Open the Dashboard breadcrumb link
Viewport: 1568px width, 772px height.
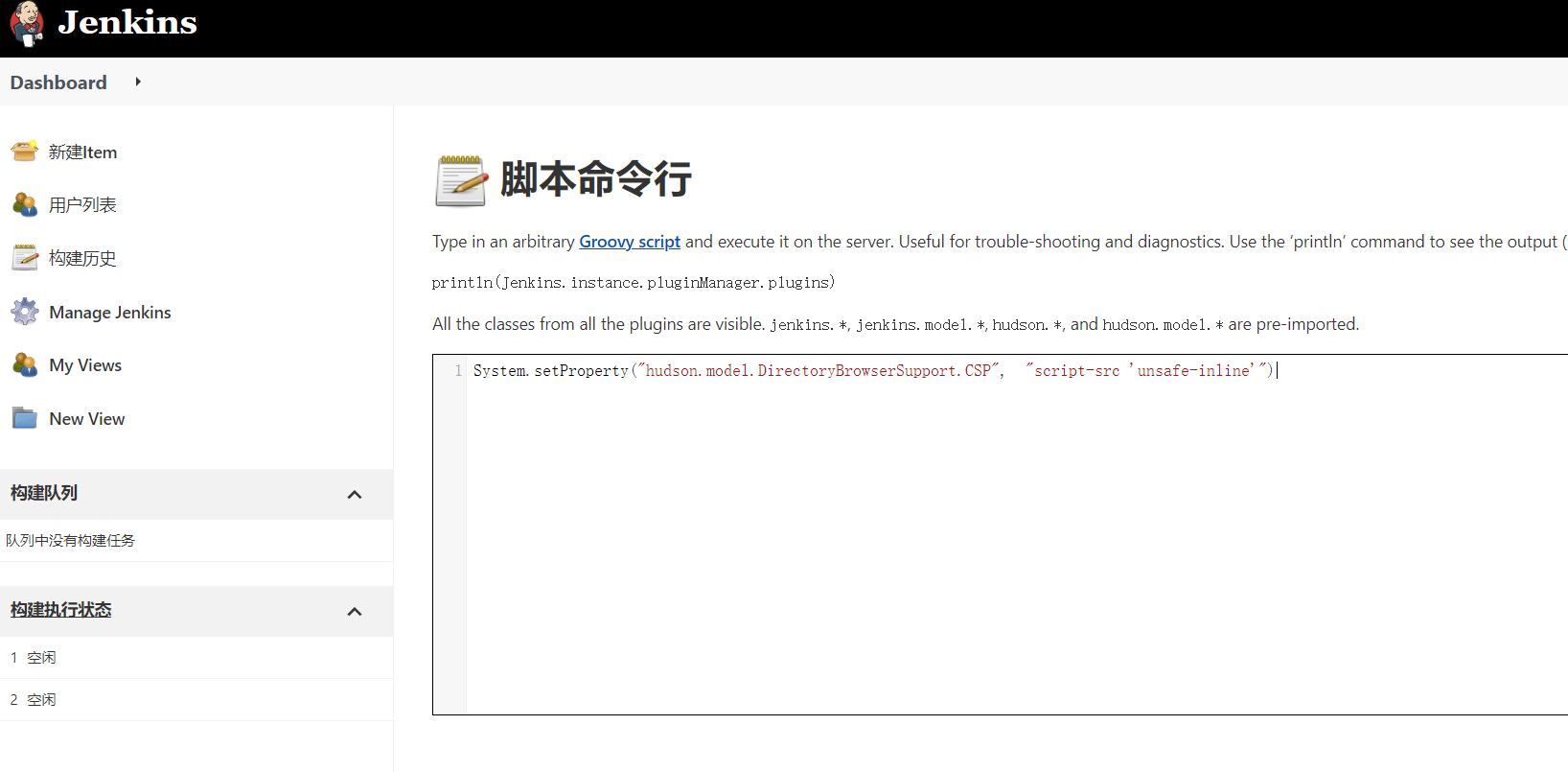pyautogui.click(x=58, y=82)
